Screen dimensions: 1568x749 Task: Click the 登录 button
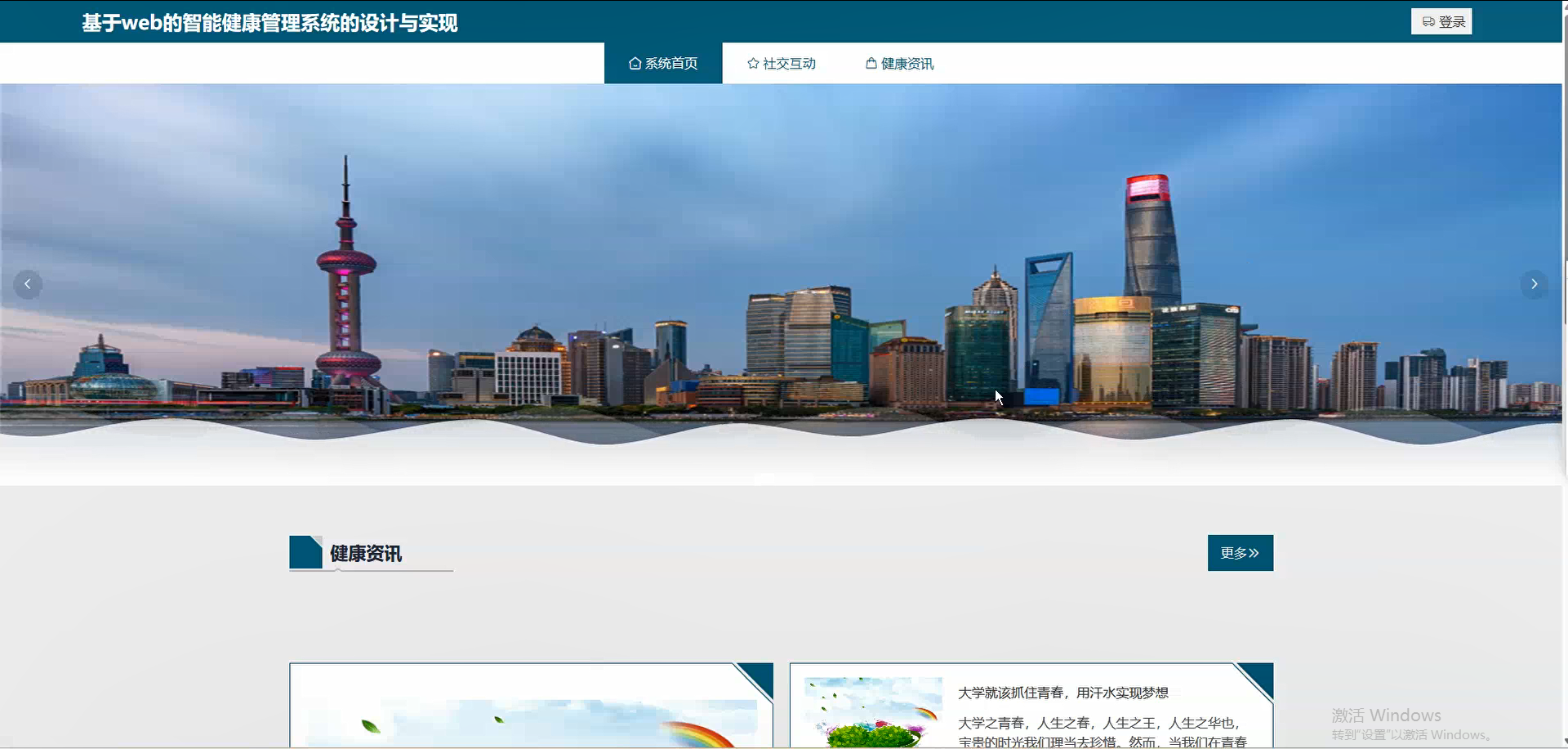pos(1441,21)
